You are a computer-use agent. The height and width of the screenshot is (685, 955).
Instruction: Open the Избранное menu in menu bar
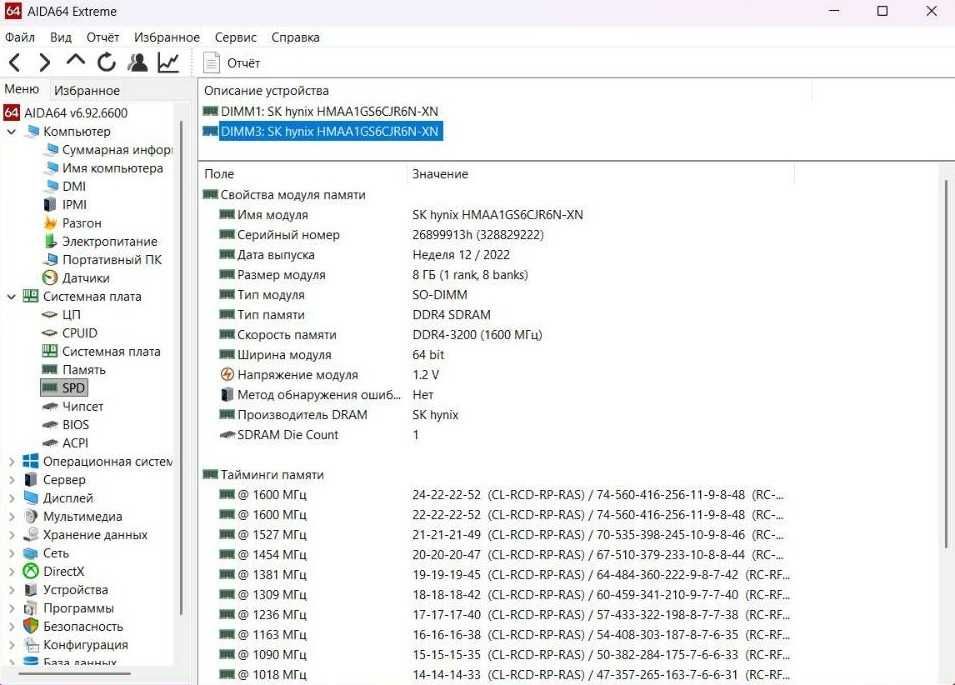[x=167, y=37]
